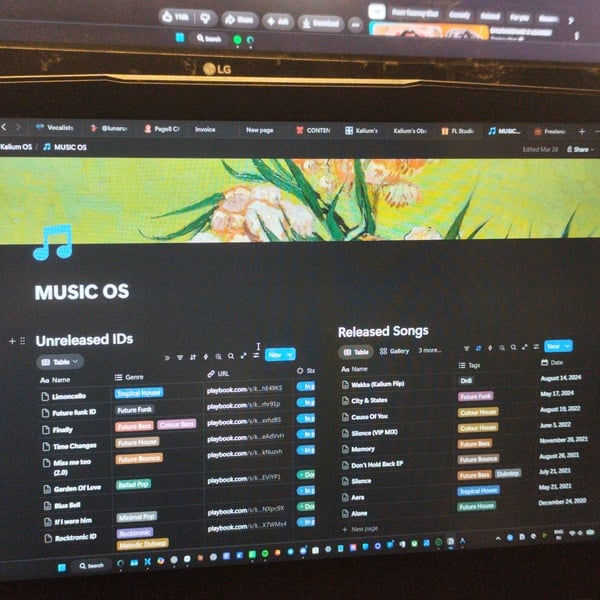Show hidden tray icons chevron

click(498, 538)
